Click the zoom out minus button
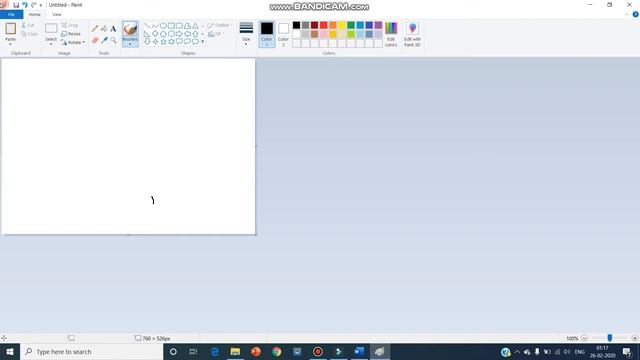640x360 pixels. click(584, 338)
